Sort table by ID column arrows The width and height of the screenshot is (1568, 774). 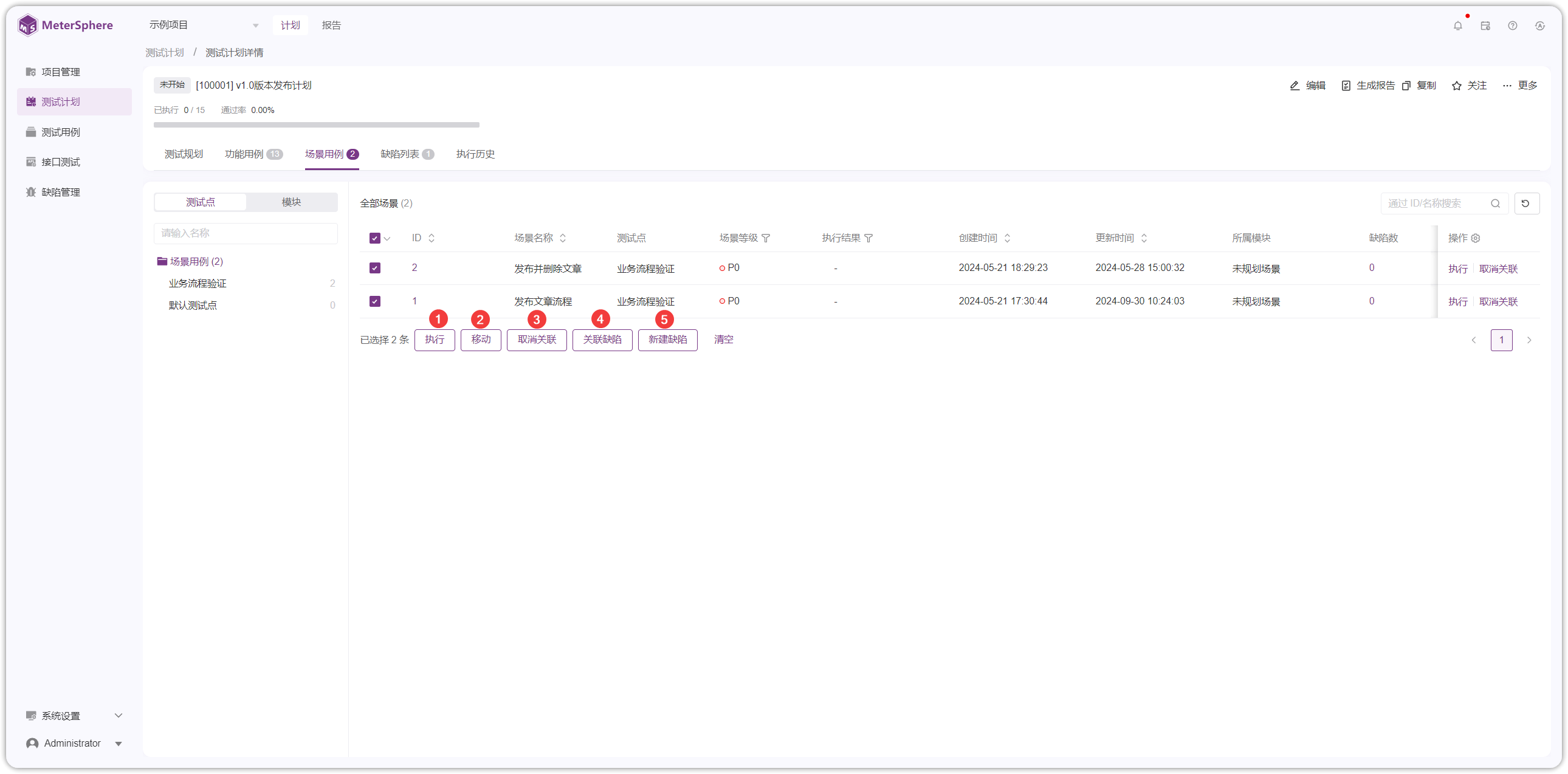click(x=432, y=238)
